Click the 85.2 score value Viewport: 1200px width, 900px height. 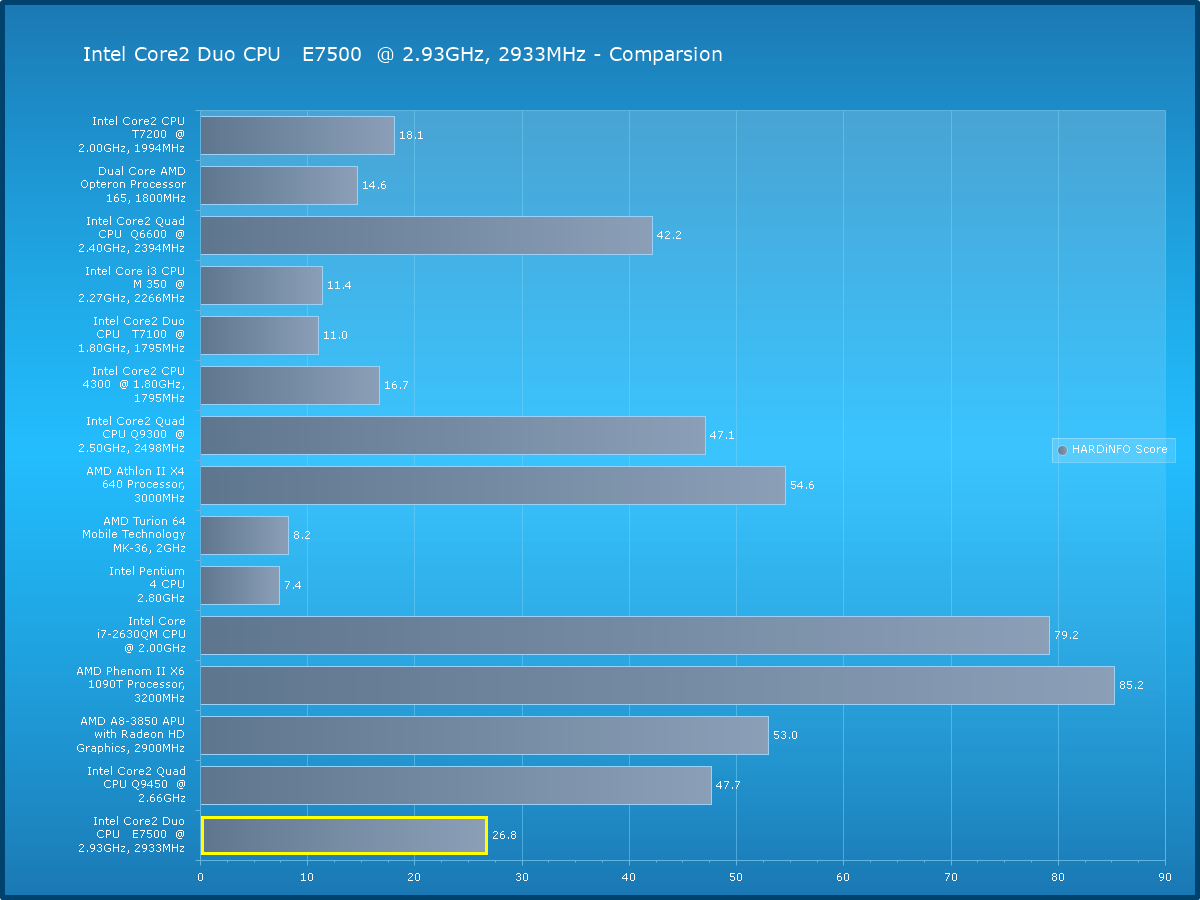tap(1131, 685)
